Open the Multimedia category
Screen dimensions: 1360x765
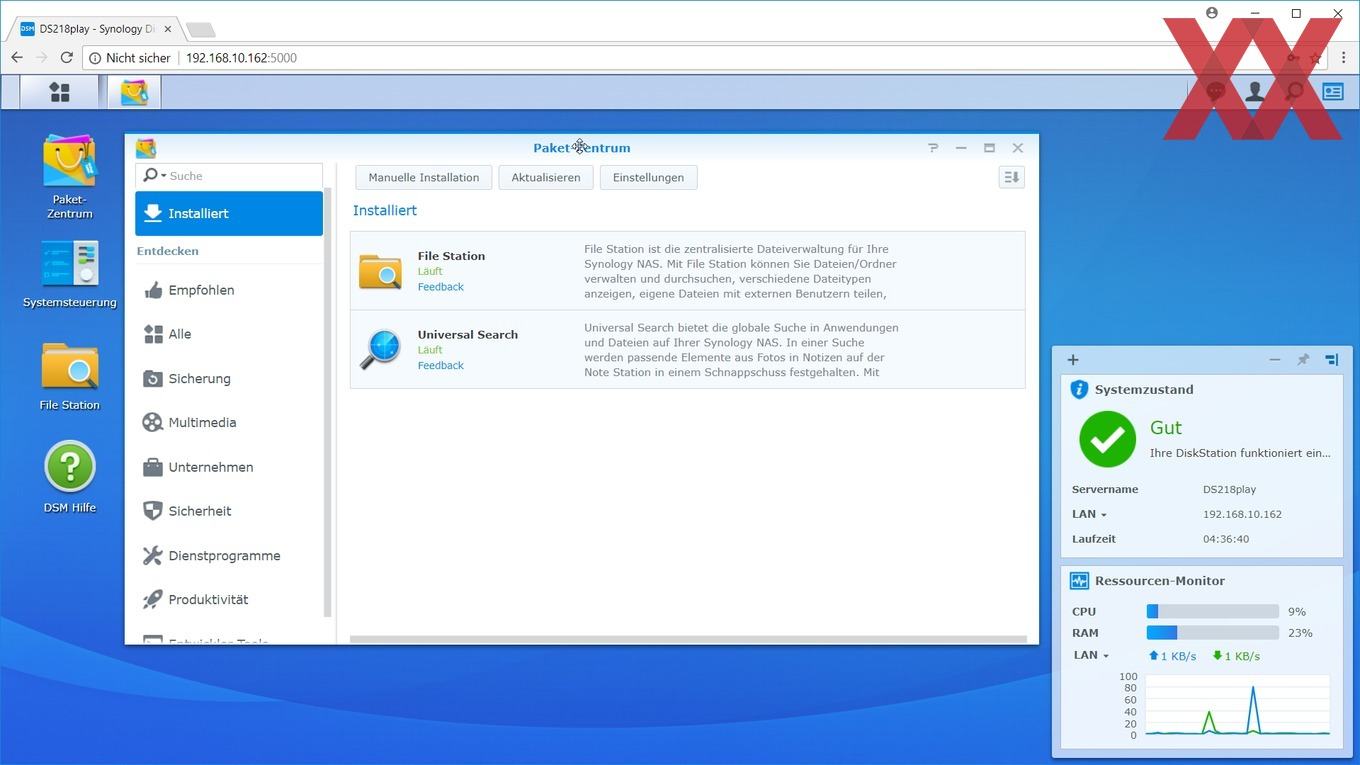229,422
